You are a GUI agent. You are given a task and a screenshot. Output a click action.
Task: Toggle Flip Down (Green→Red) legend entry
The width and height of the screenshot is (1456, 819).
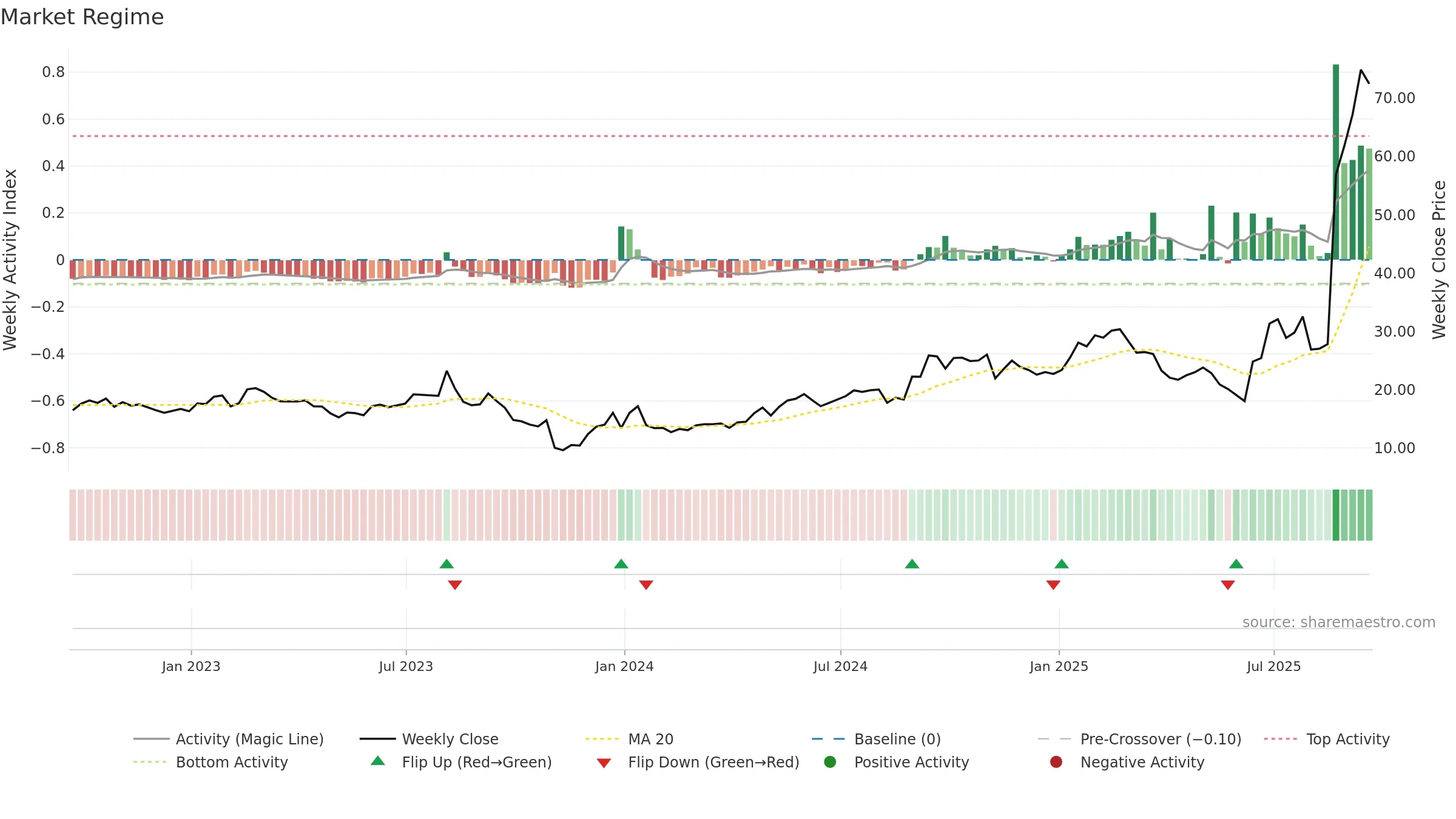click(x=698, y=762)
